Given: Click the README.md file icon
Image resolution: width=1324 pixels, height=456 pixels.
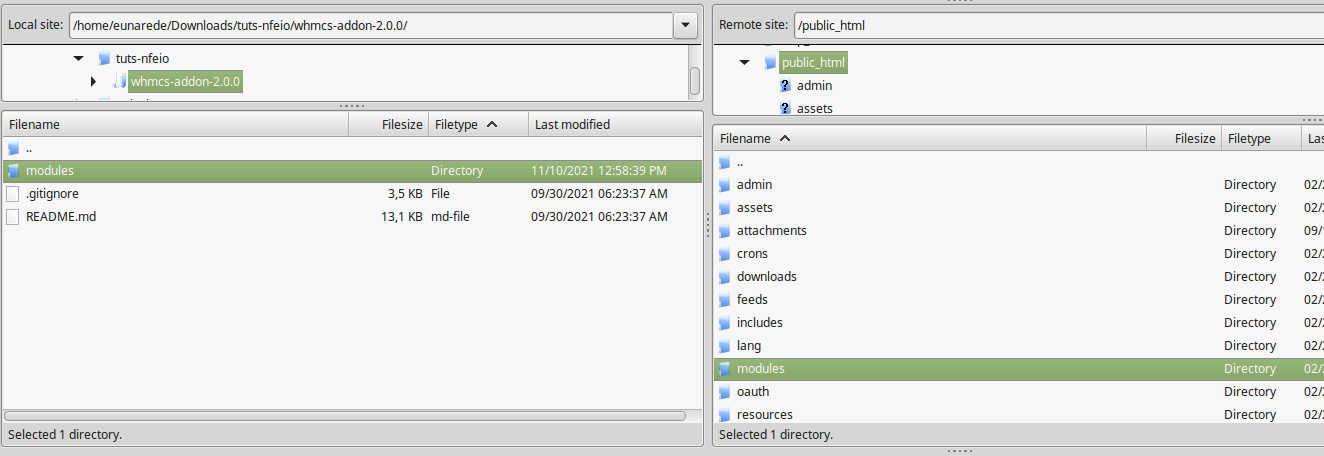Looking at the screenshot, I should point(13,217).
